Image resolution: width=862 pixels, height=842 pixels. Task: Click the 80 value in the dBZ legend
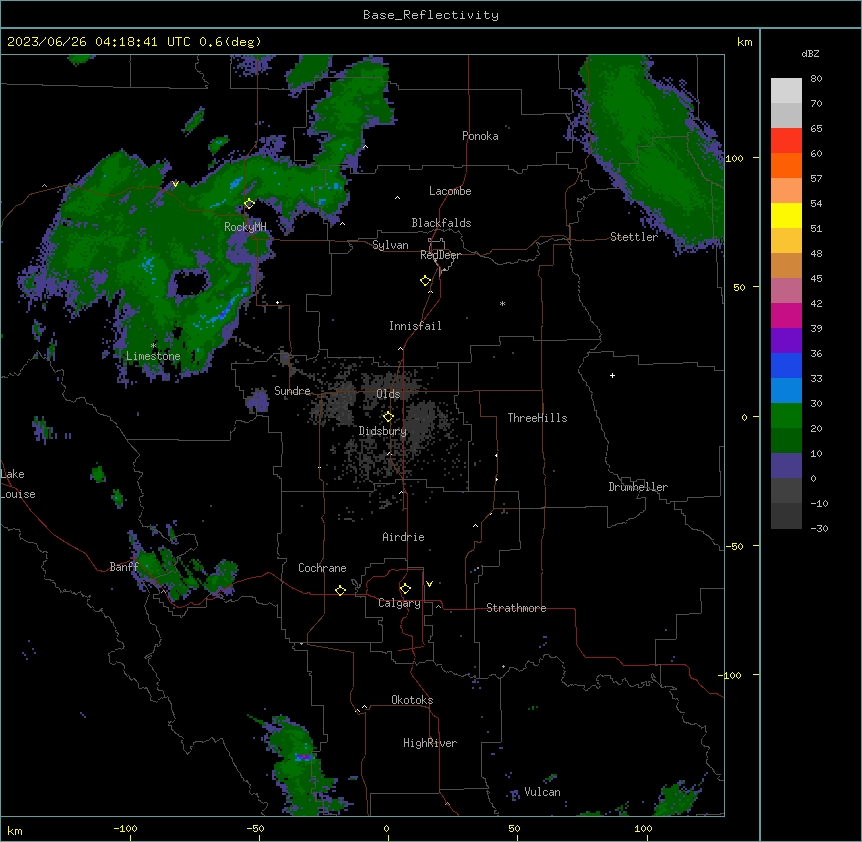[x=816, y=79]
